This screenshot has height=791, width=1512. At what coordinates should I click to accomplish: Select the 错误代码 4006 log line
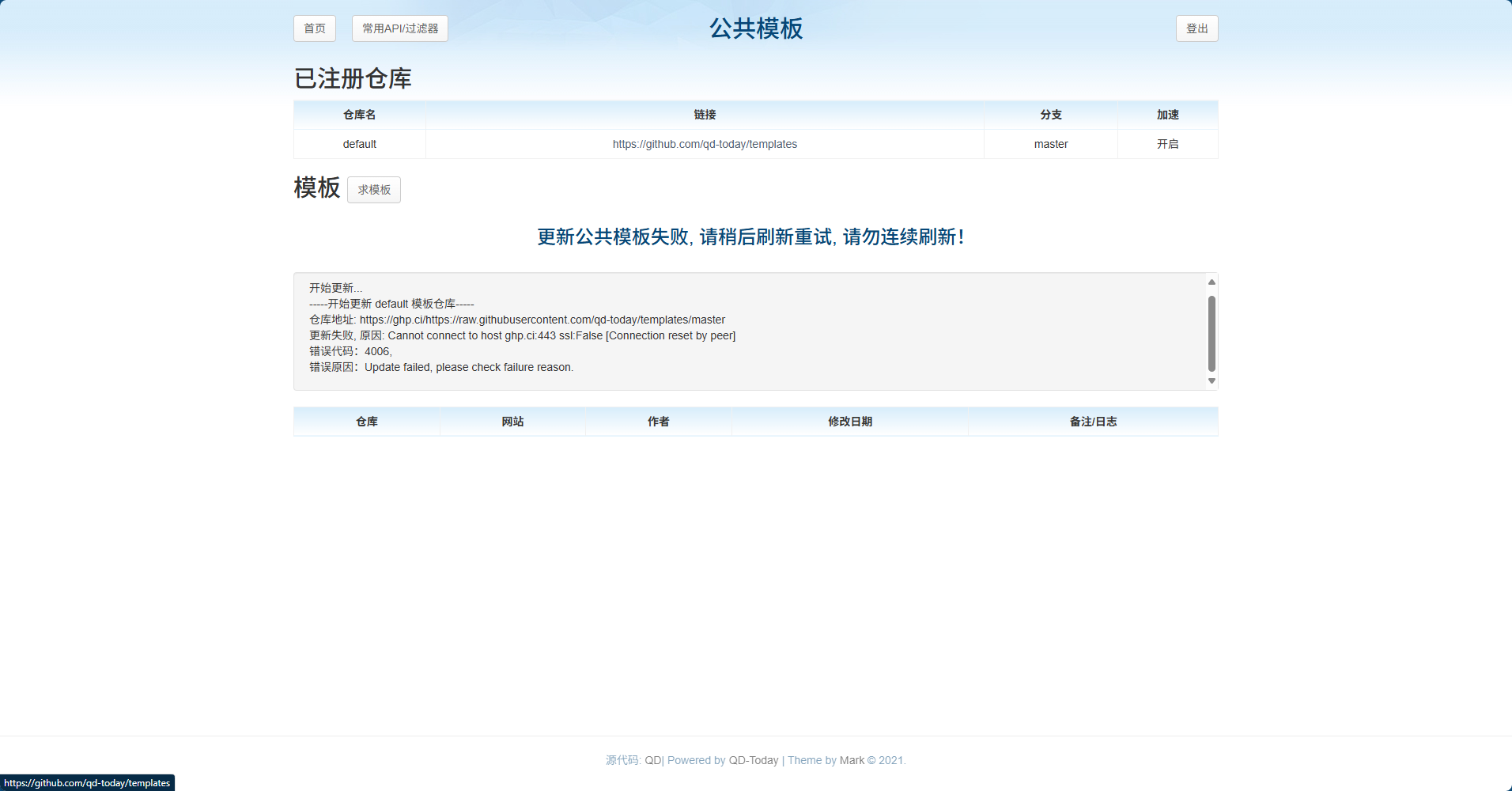(350, 351)
